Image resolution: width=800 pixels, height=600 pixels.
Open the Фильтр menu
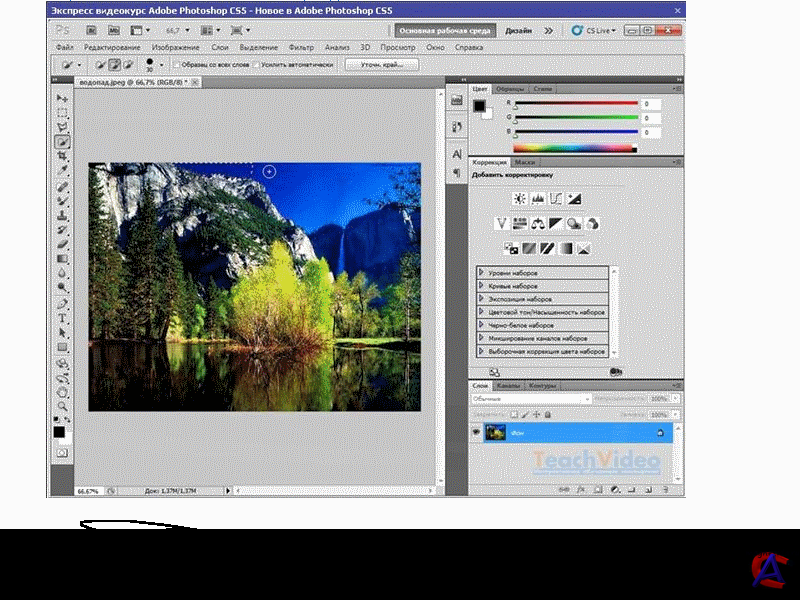click(300, 47)
